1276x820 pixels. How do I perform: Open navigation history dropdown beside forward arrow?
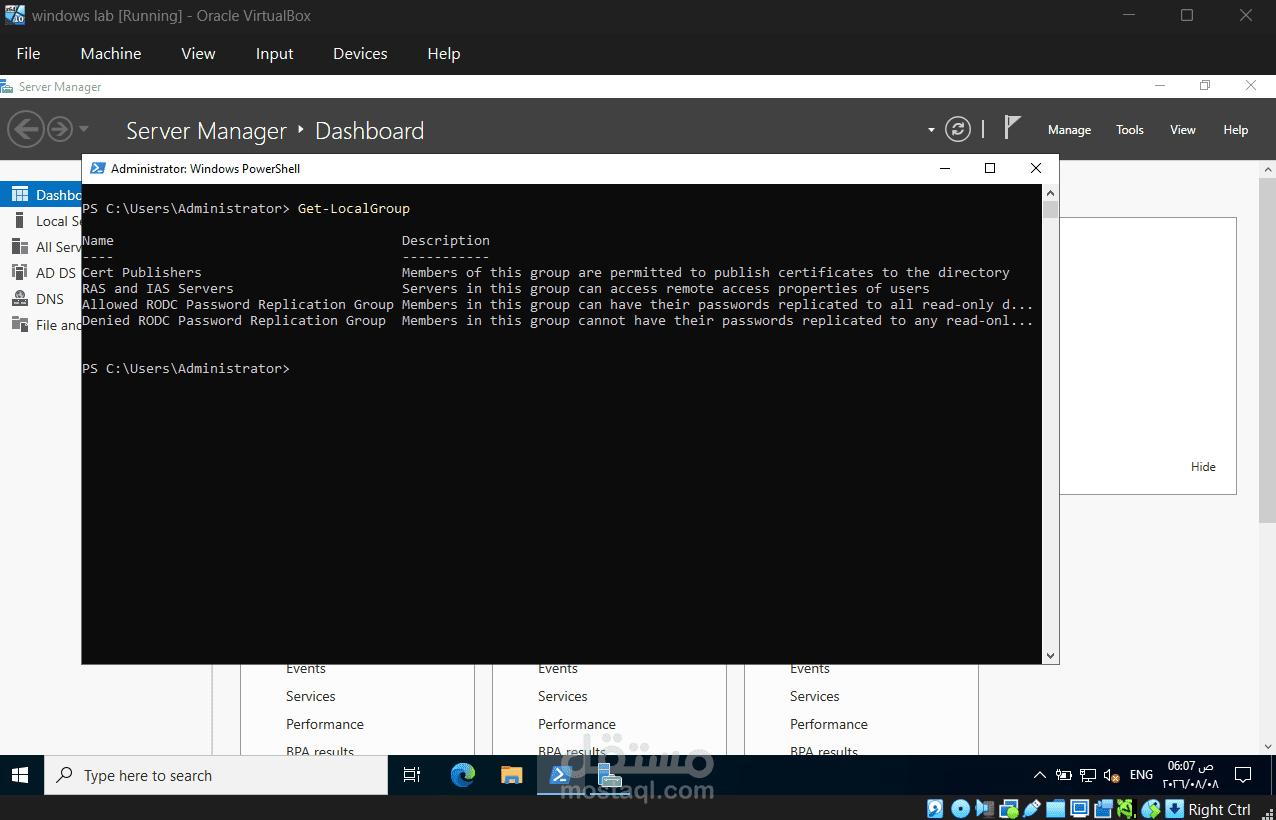click(84, 129)
